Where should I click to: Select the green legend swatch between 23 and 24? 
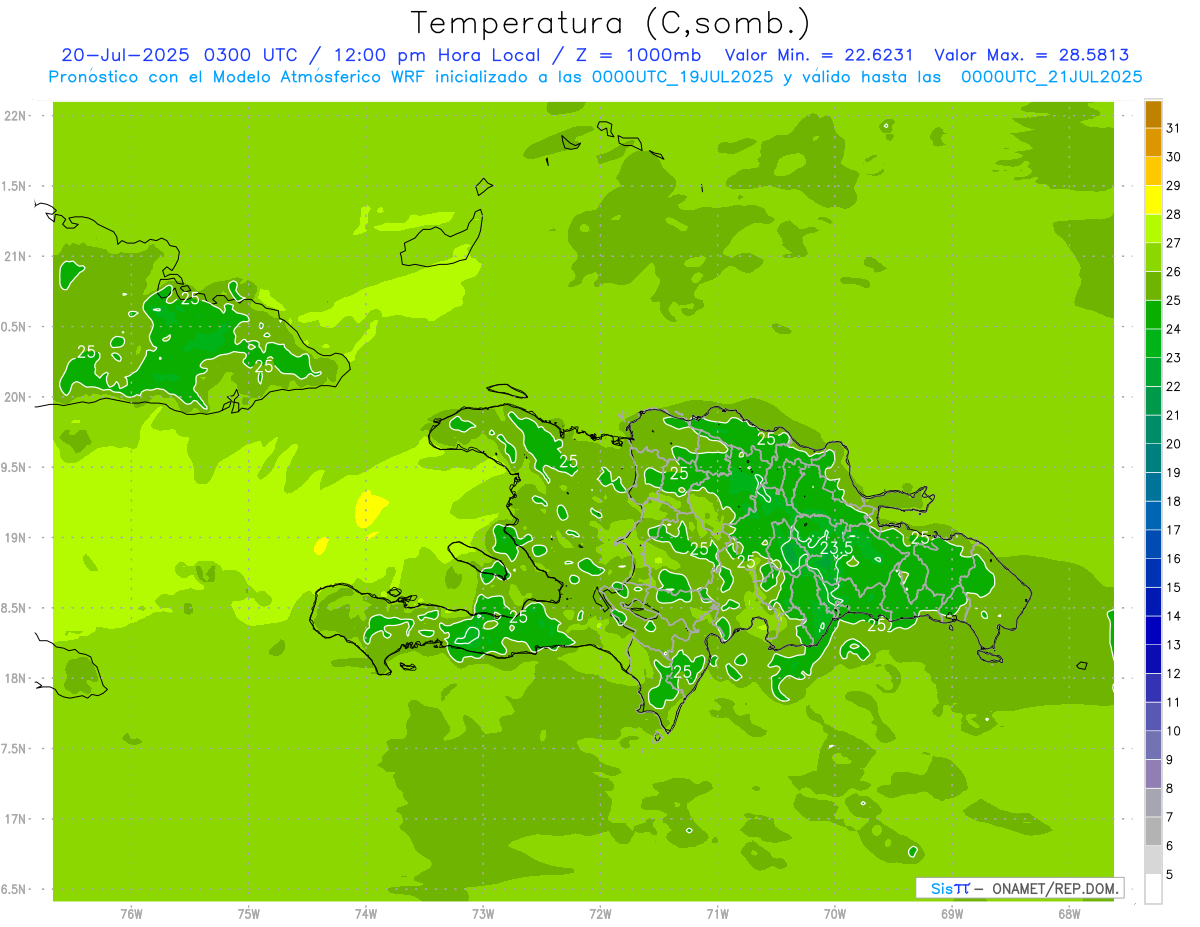1154,344
